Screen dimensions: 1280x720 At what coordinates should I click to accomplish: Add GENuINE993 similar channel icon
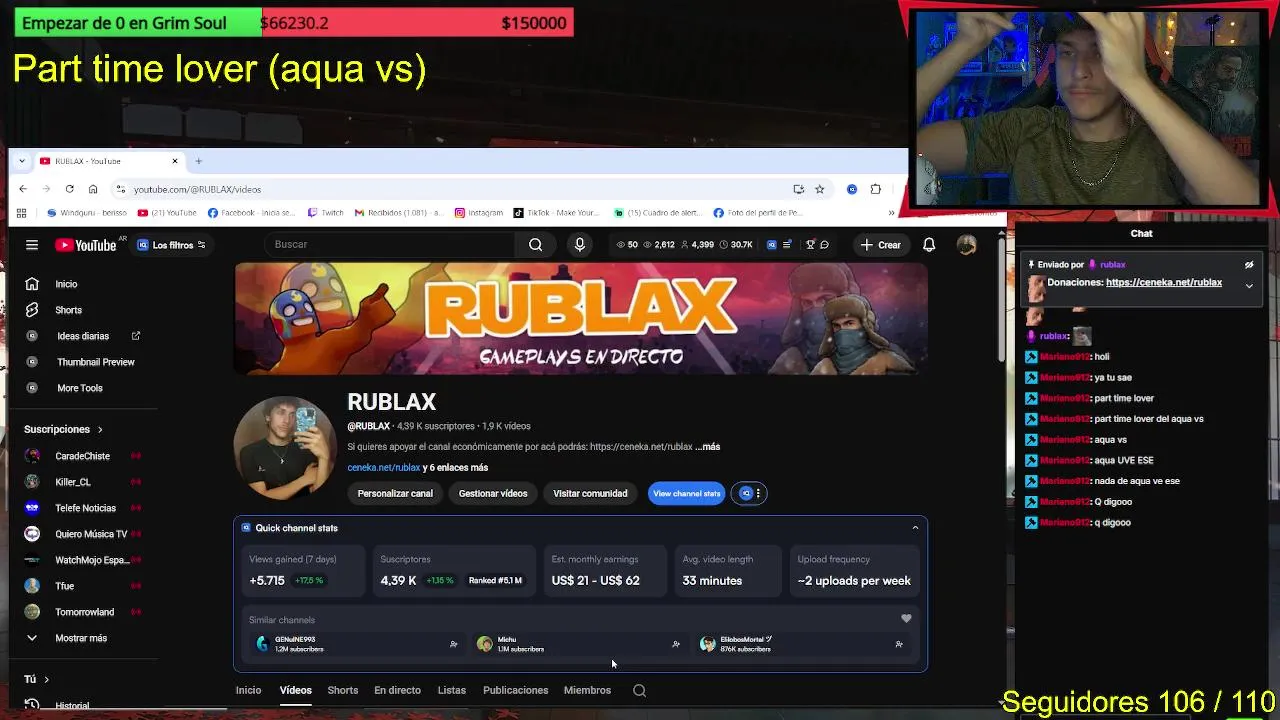click(453, 645)
